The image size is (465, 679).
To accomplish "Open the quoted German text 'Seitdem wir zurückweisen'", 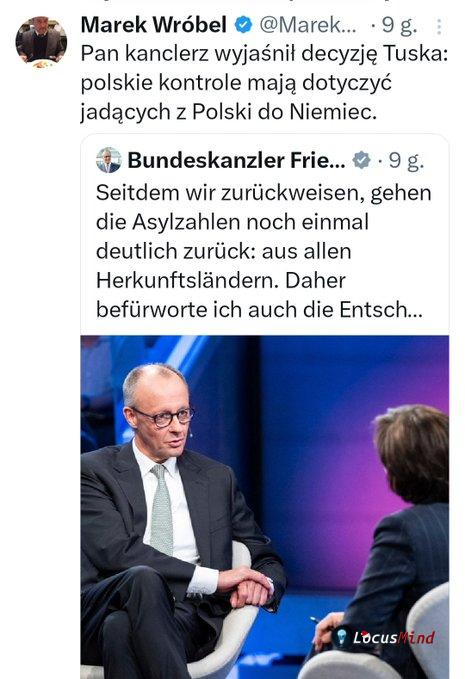I will (x=264, y=251).
